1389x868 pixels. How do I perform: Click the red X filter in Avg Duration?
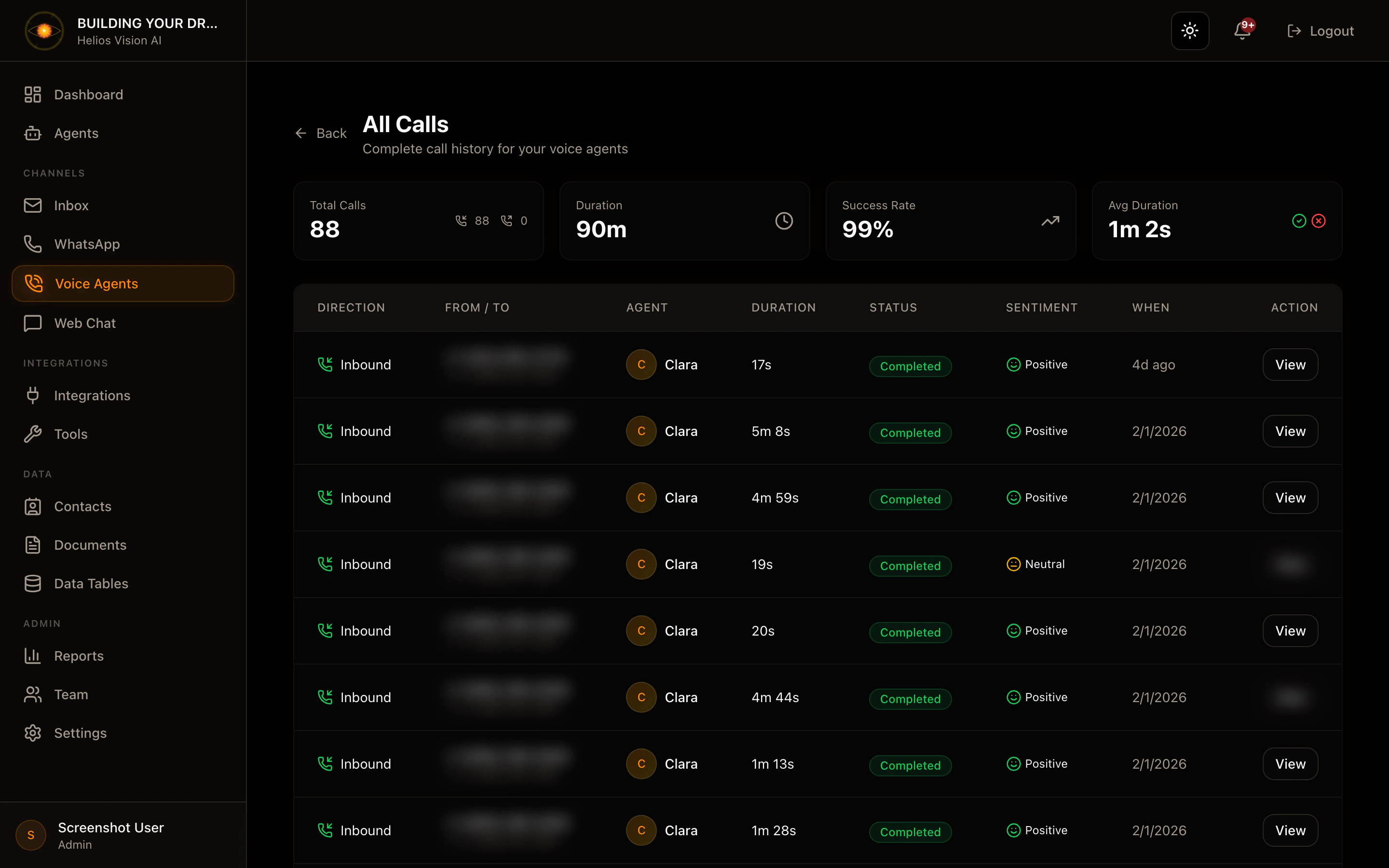tap(1319, 221)
